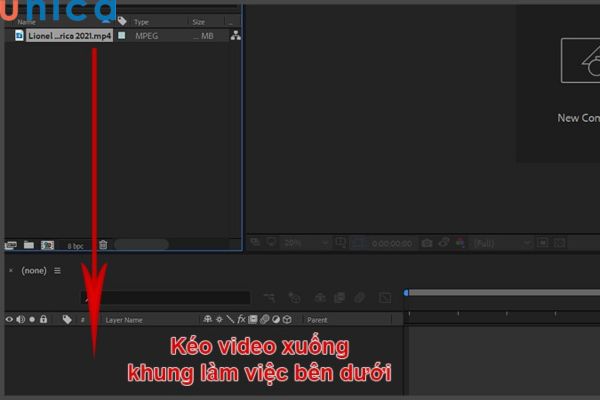Click the blue time navigator start handle
The height and width of the screenshot is (400, 600).
point(406,293)
